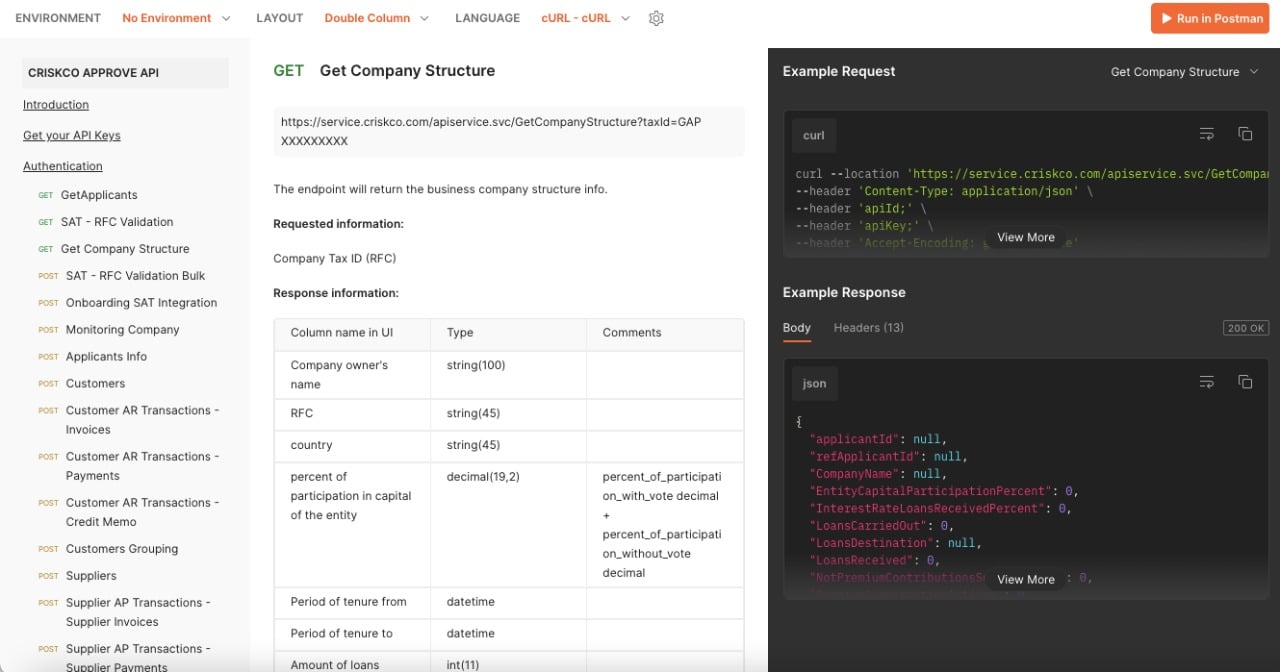This screenshot has height=672, width=1280.
Task: Open Customers Grouping request
Action: coord(122,549)
